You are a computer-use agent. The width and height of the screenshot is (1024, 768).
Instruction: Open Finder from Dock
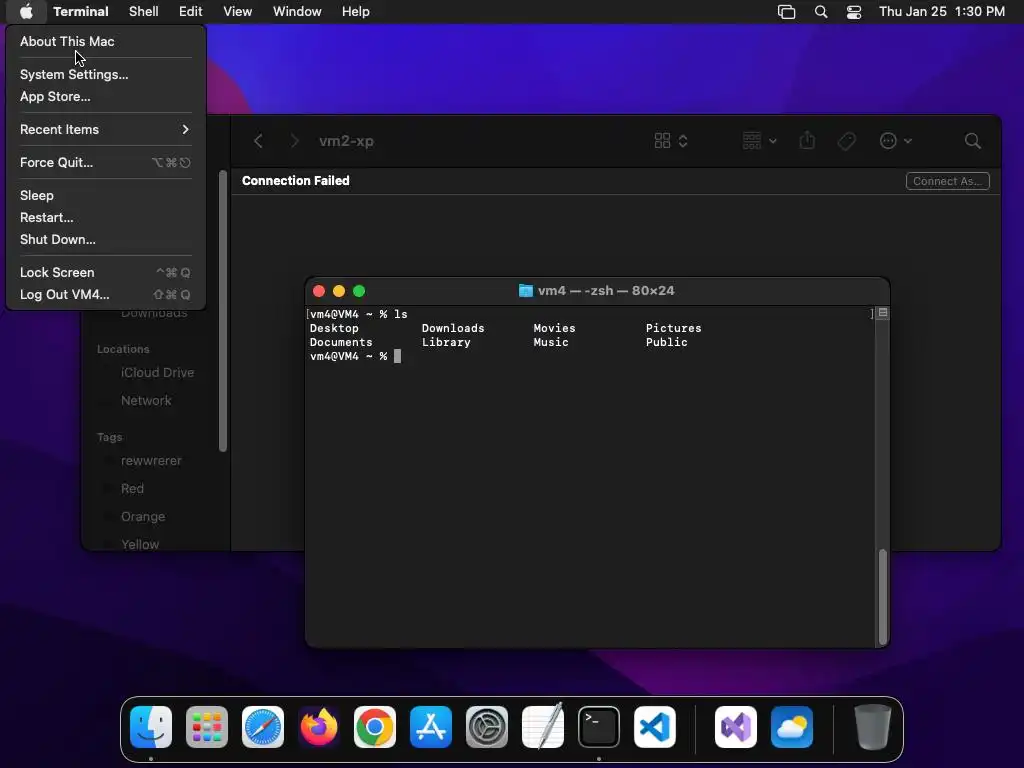(x=151, y=727)
